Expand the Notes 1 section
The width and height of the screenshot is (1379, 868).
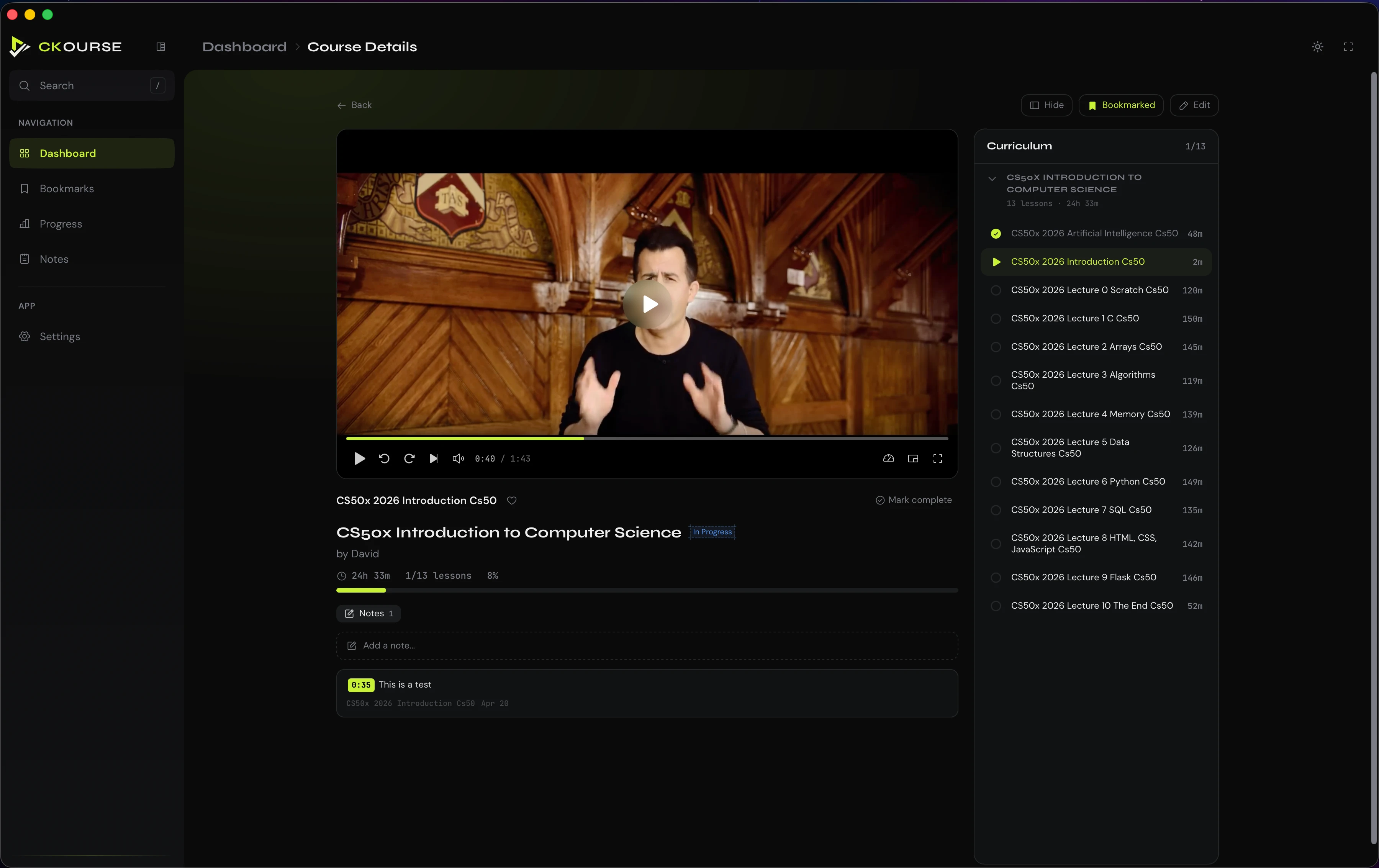click(x=368, y=613)
